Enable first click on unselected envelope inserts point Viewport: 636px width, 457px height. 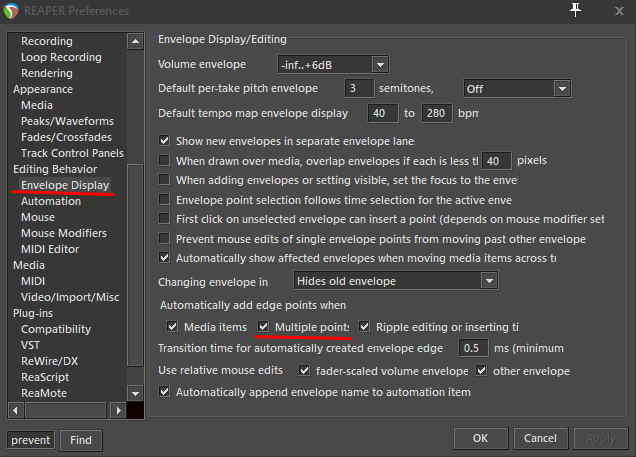164,219
